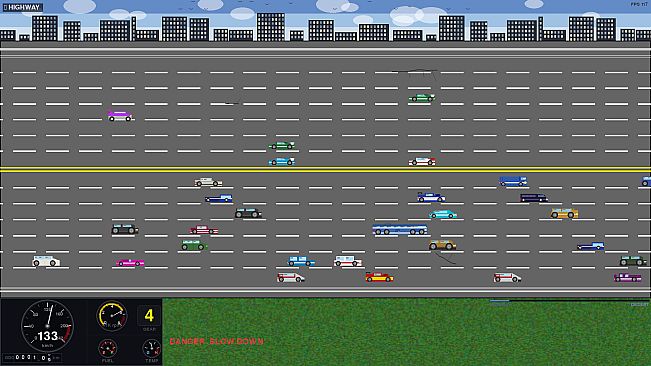Click the yellow RPM tachometer gauge
The height and width of the screenshot is (366, 651).
(x=112, y=316)
